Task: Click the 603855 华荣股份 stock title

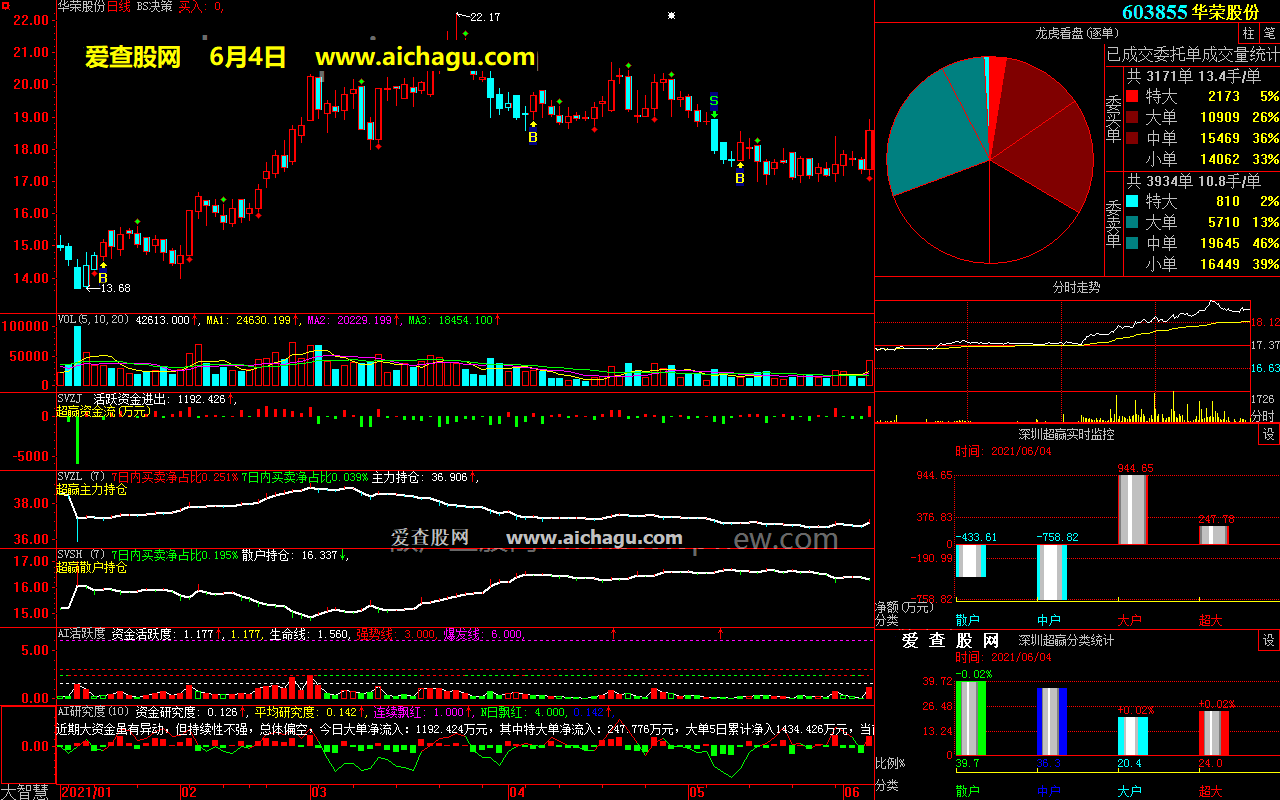Action: pyautogui.click(x=1190, y=12)
